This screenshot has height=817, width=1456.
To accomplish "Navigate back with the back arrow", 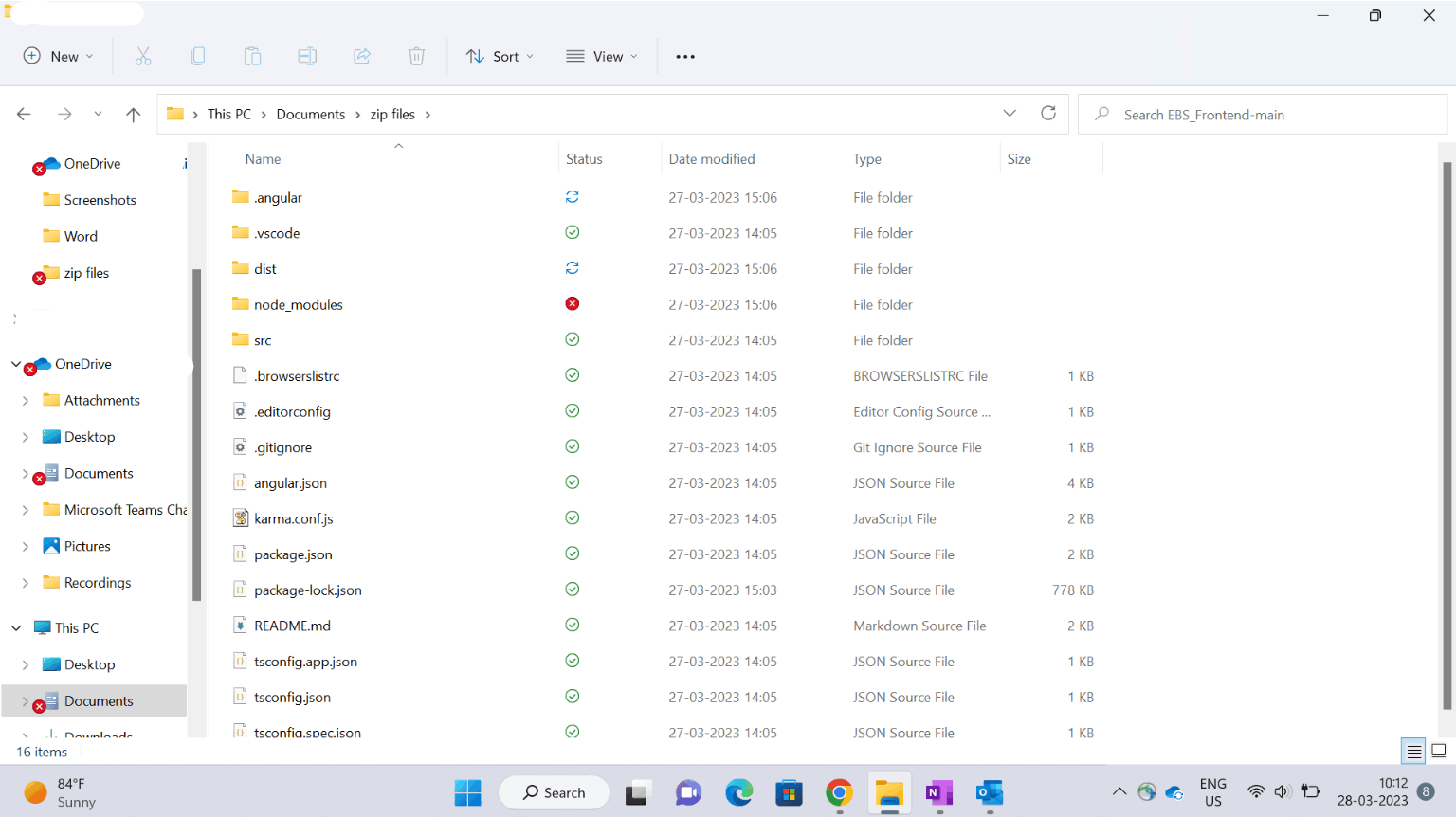I will 23,113.
